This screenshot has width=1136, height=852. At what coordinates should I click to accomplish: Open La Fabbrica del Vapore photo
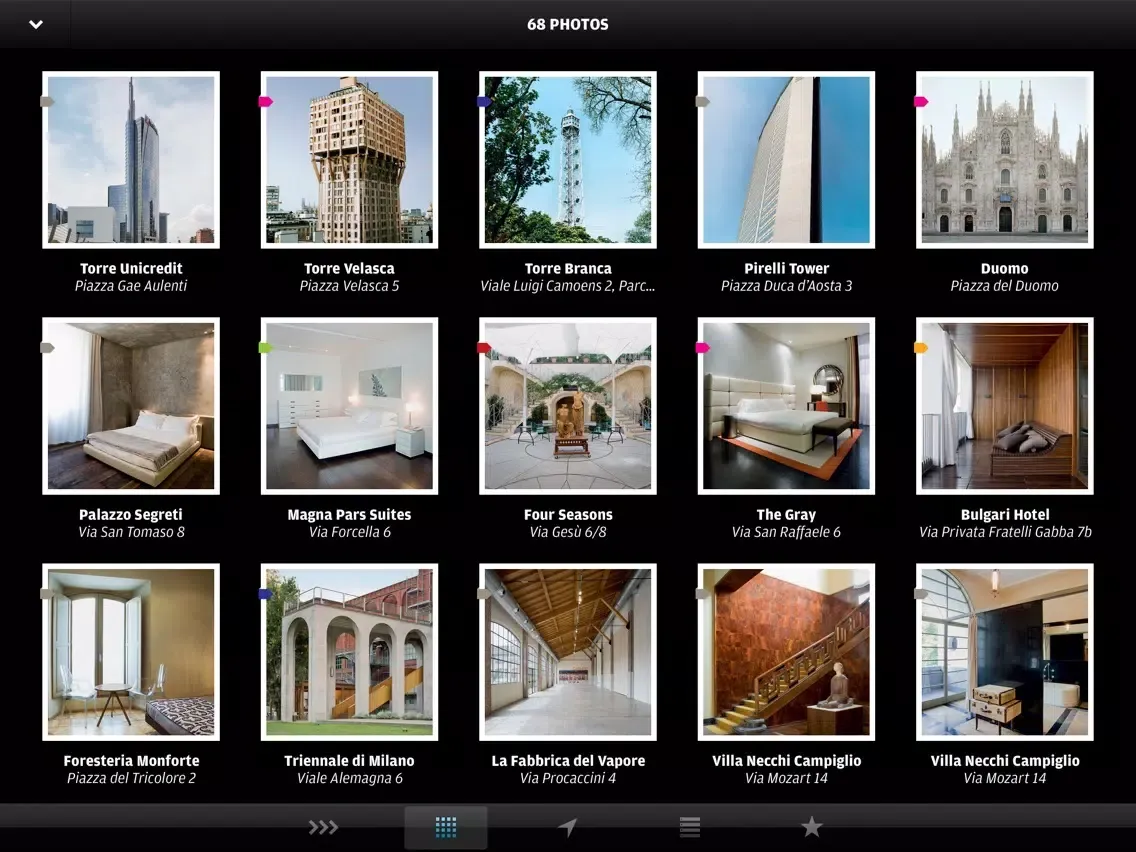pos(568,652)
